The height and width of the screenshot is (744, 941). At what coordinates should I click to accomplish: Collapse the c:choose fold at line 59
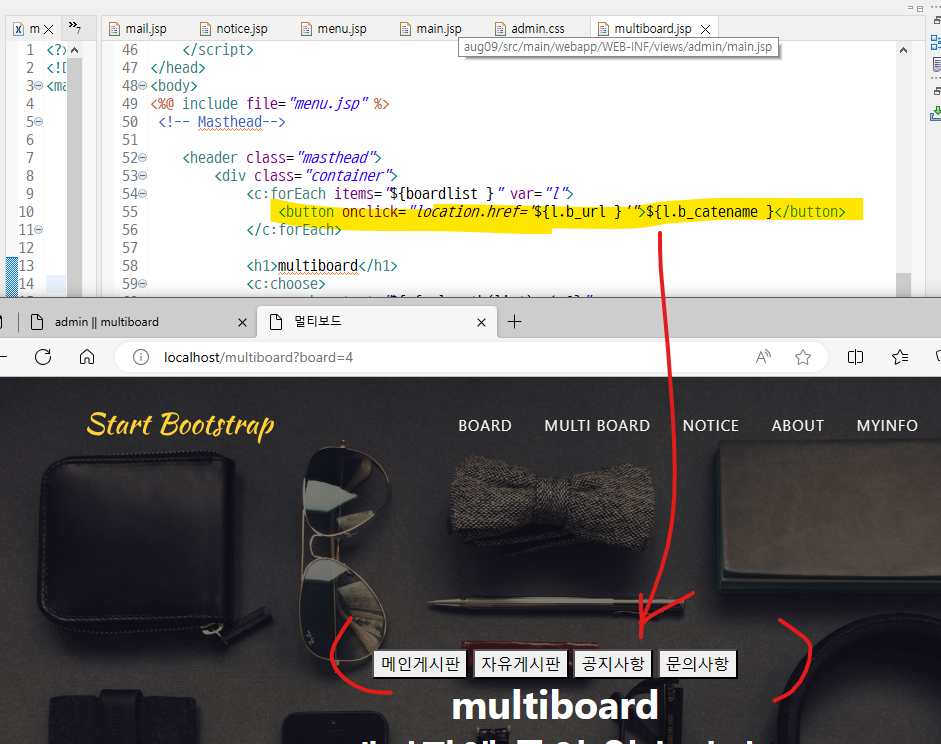(143, 284)
